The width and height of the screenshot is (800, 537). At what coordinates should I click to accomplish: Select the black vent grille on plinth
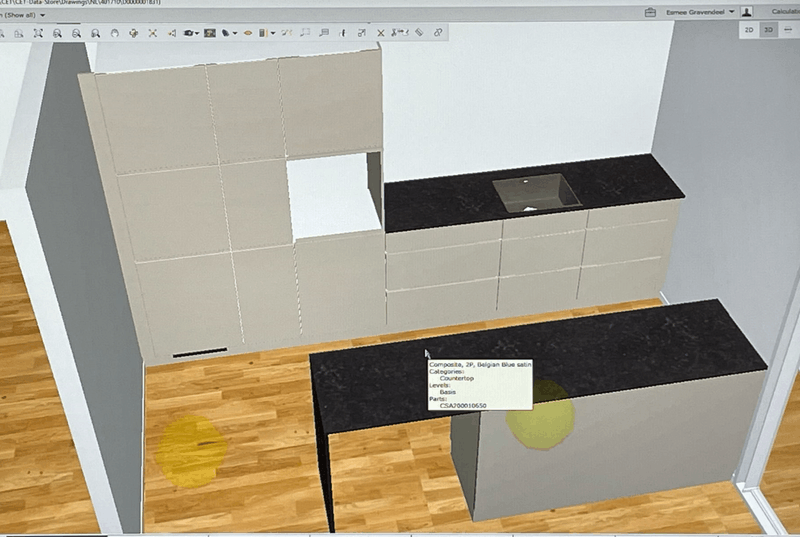click(x=200, y=352)
